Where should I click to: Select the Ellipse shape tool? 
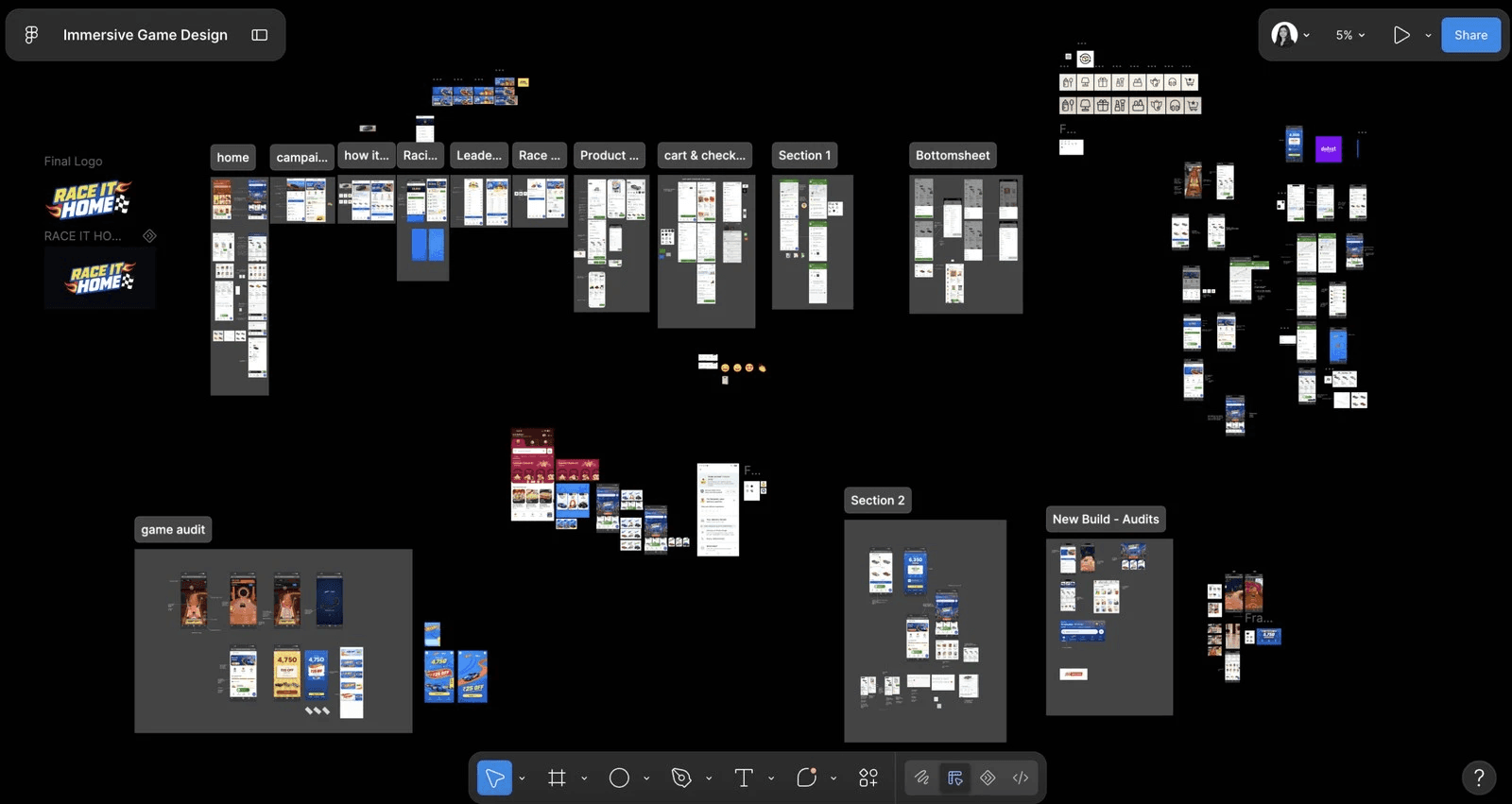(619, 778)
